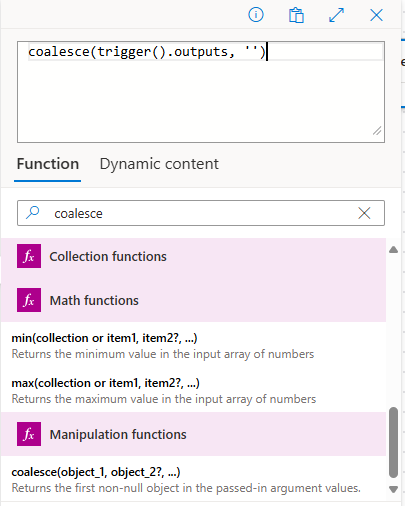
Task: Click the clipboard paste icon
Action: 296,15
